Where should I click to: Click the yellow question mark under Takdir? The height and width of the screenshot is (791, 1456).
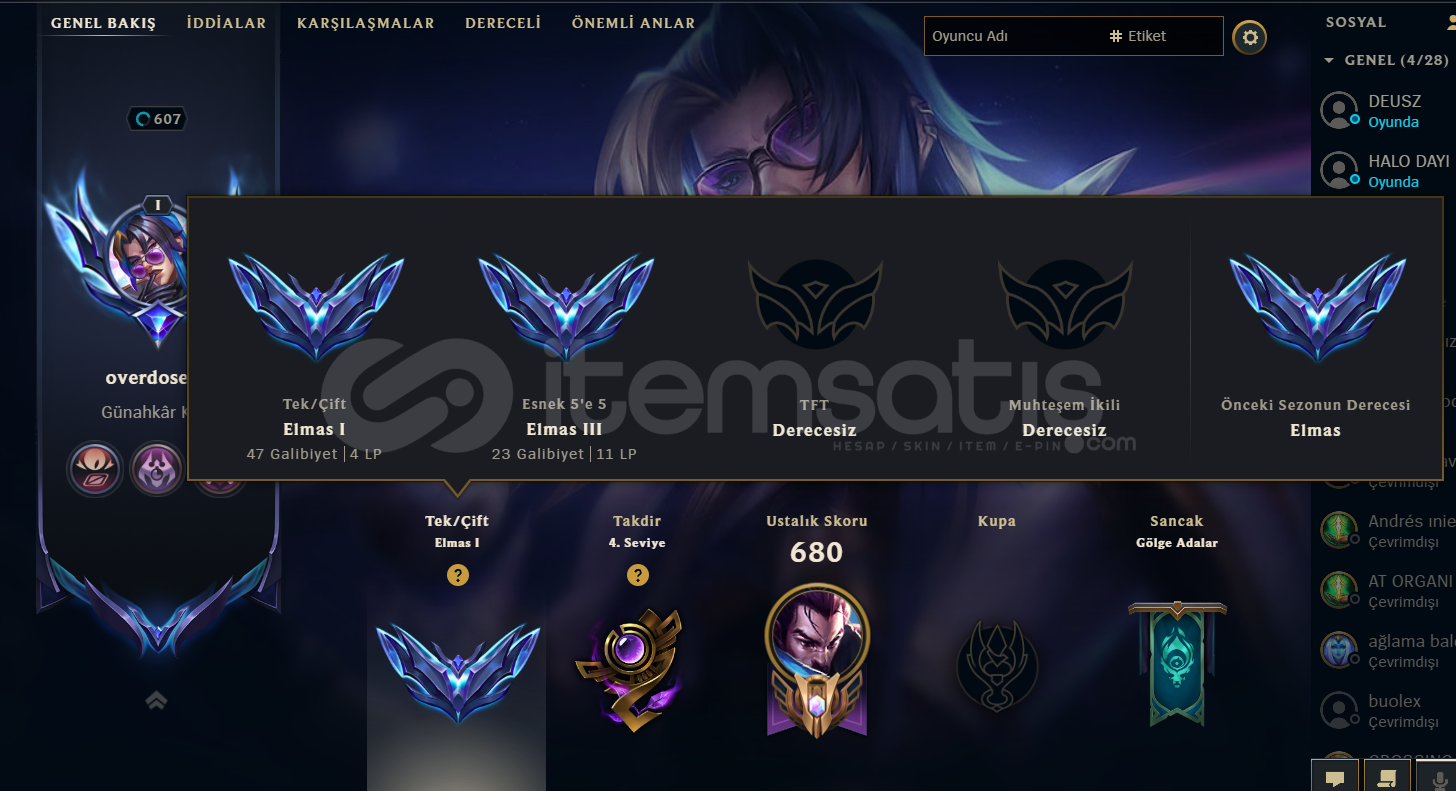(x=637, y=575)
